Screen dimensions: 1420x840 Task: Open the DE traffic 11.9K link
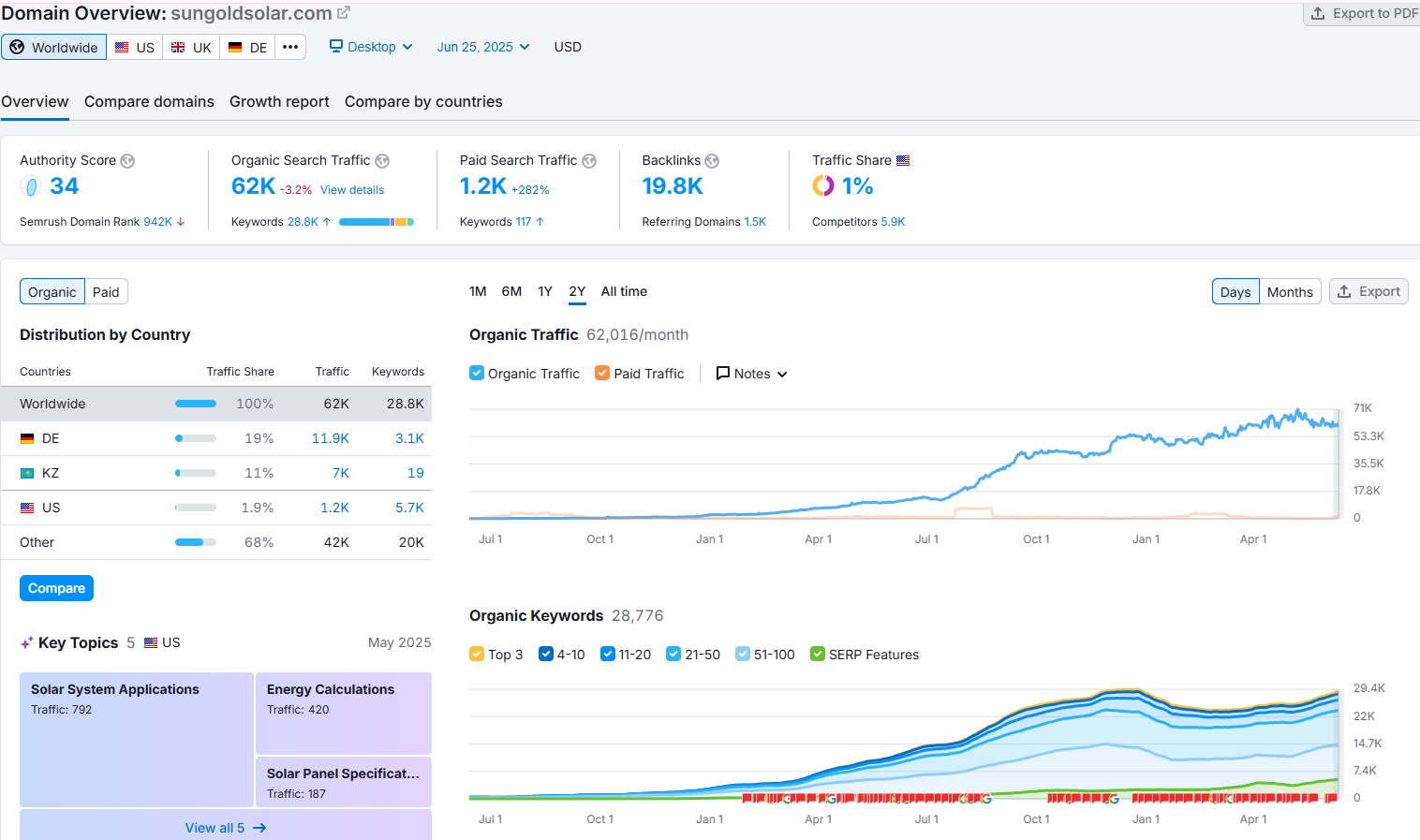click(x=331, y=438)
